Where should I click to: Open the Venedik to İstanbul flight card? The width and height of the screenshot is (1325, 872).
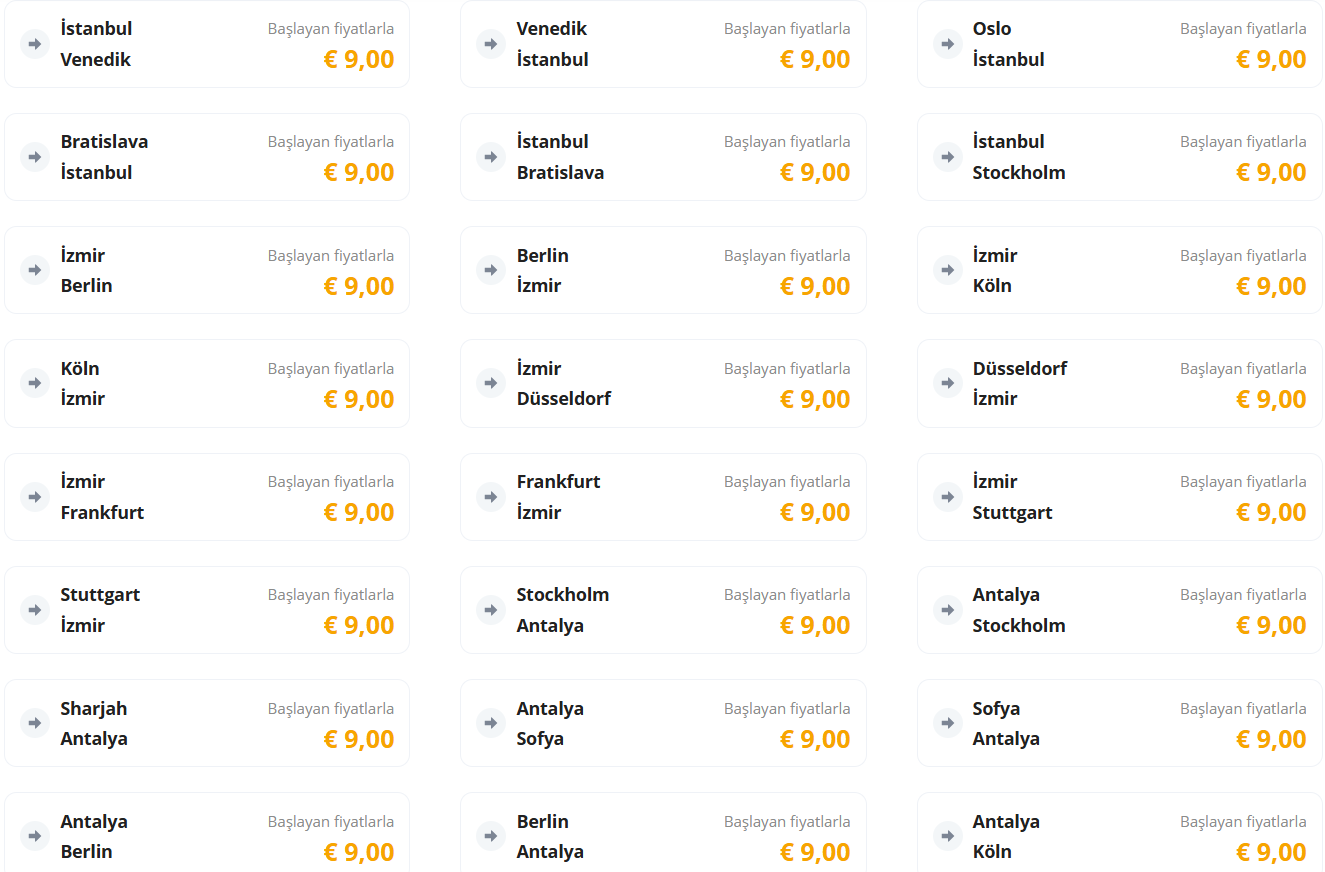pyautogui.click(x=662, y=44)
